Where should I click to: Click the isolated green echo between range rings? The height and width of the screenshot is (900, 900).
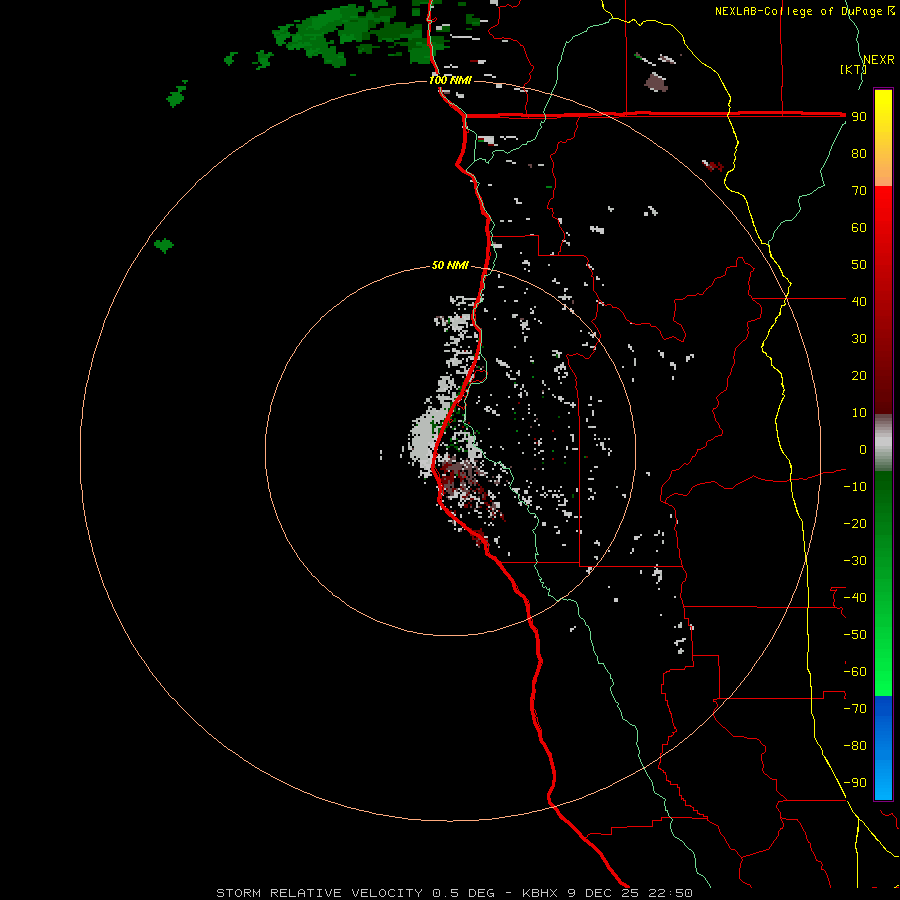[x=164, y=246]
